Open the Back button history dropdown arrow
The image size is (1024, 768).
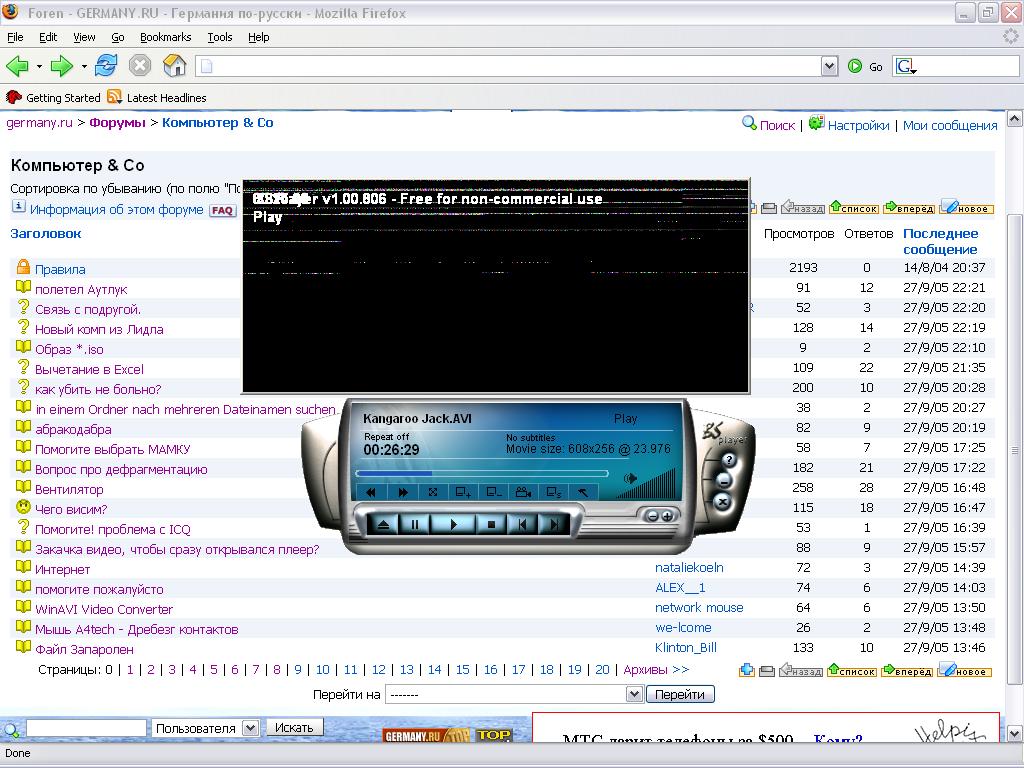click(39, 67)
